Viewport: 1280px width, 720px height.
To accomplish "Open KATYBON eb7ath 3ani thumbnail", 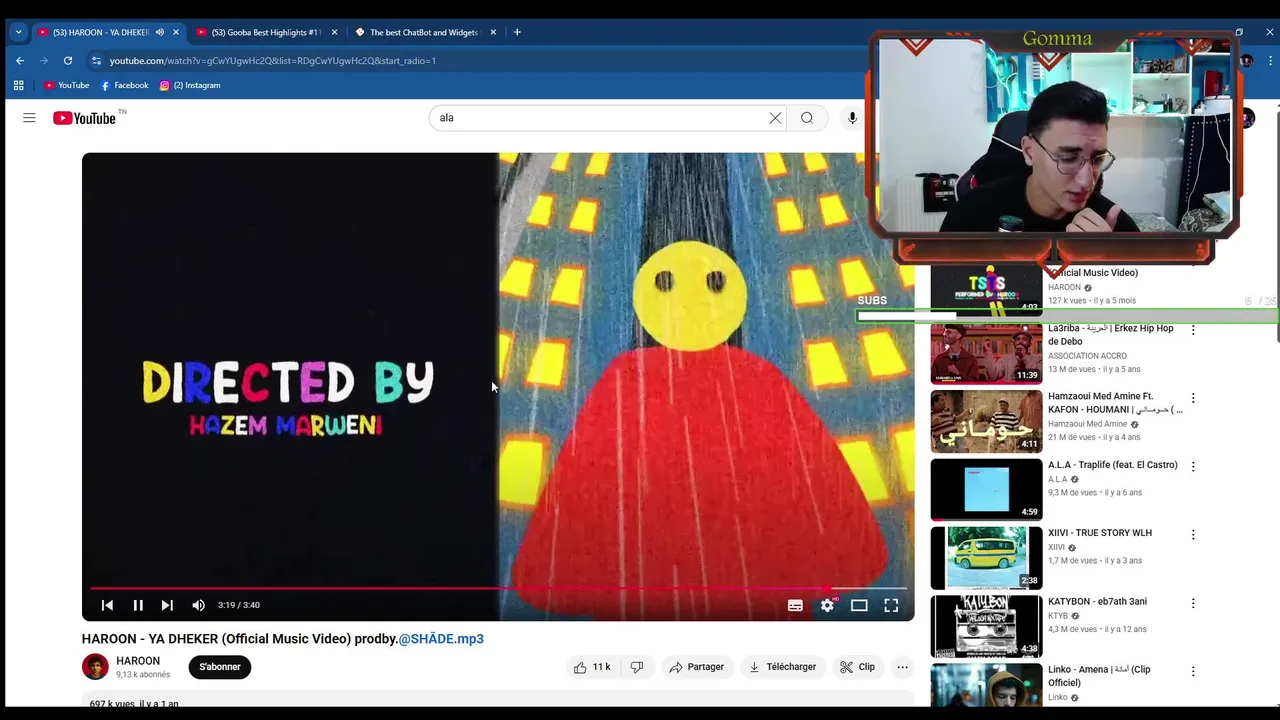I will (x=986, y=626).
